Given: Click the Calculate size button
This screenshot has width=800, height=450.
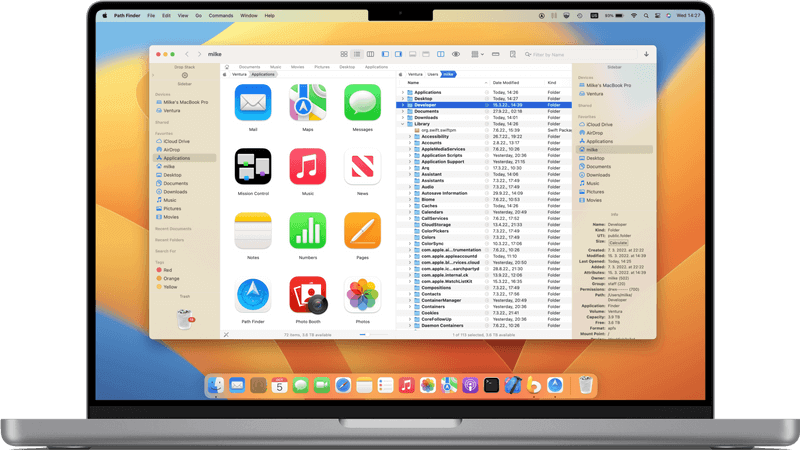Looking at the screenshot, I should click(618, 243).
